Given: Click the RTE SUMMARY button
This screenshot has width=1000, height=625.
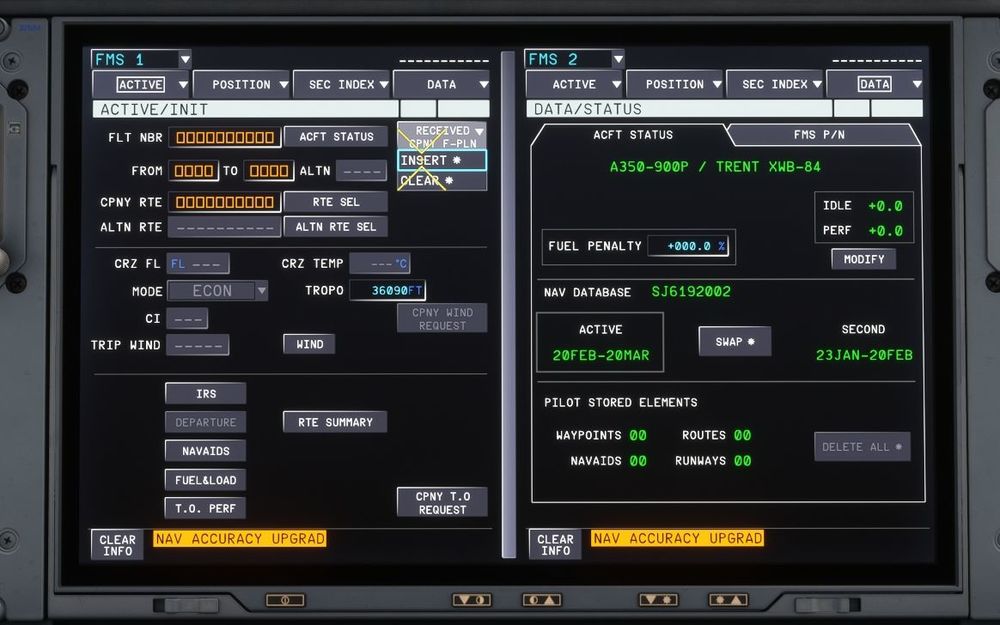Looking at the screenshot, I should pyautogui.click(x=335, y=422).
